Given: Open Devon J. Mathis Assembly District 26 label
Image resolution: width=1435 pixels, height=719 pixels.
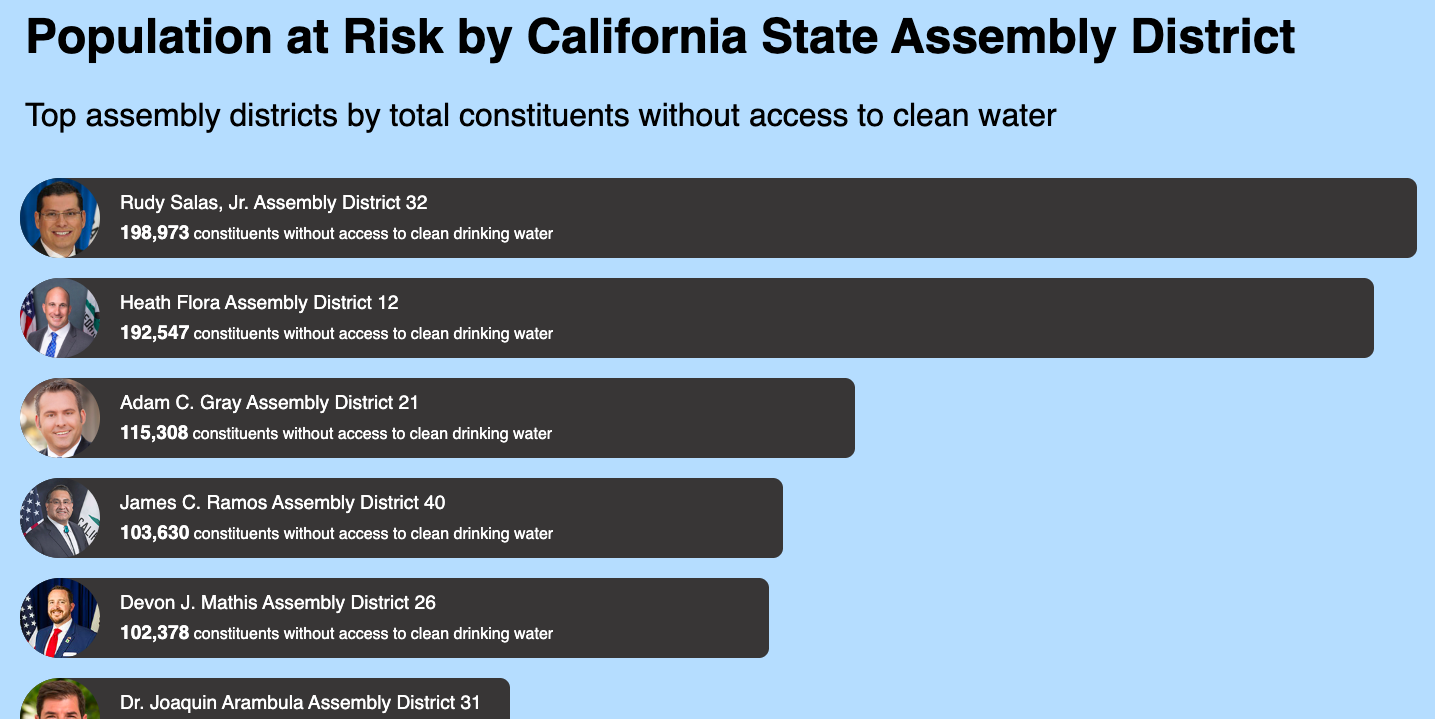Looking at the screenshot, I should point(278,603).
